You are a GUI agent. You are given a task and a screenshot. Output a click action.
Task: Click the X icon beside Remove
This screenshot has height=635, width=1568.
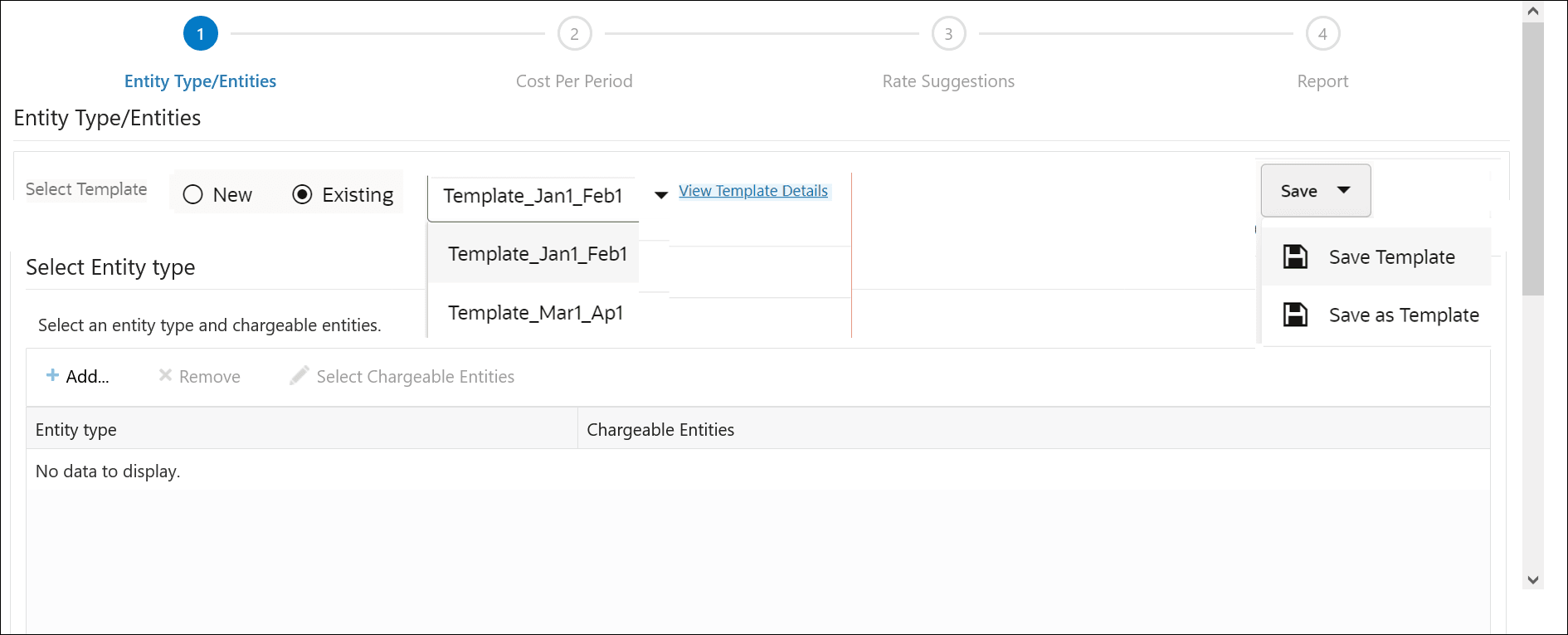point(165,375)
